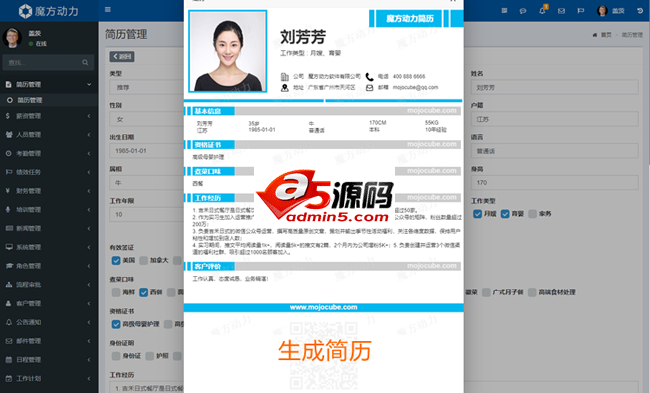Click the dollar icon for 薪资管理
The height and width of the screenshot is (393, 650).
point(8,116)
